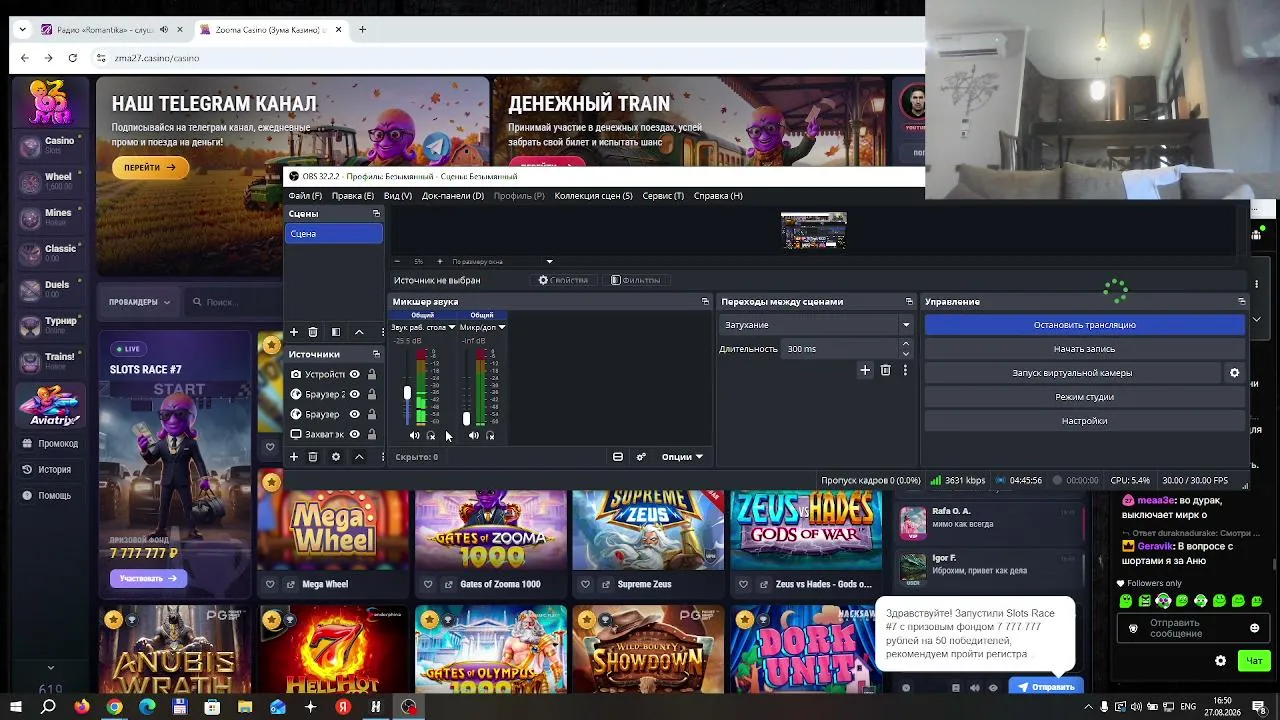1280x720 pixels.
Task: Toggle lock on Браузер 2 source
Action: pyautogui.click(x=372, y=395)
